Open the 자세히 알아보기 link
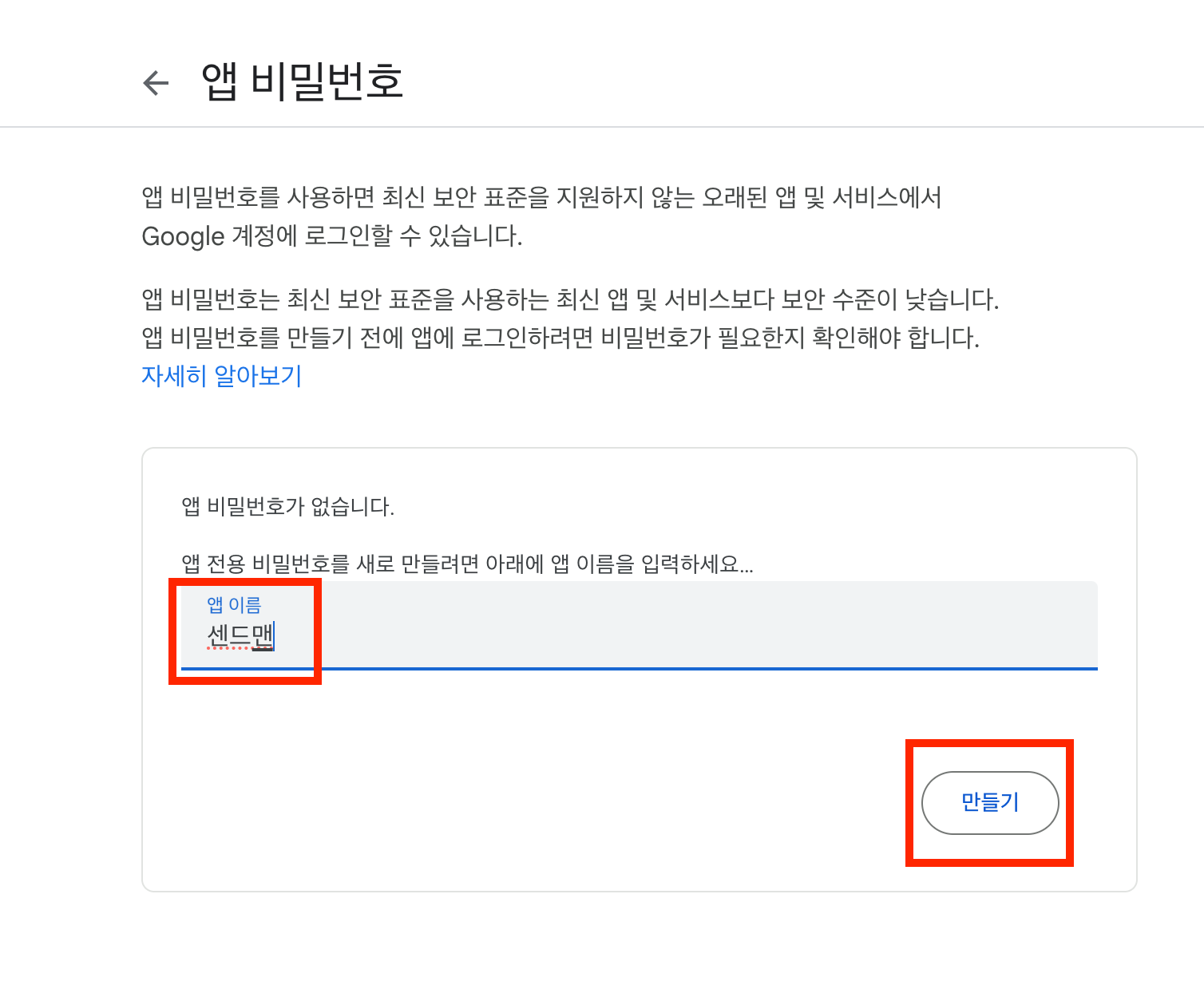 221,376
